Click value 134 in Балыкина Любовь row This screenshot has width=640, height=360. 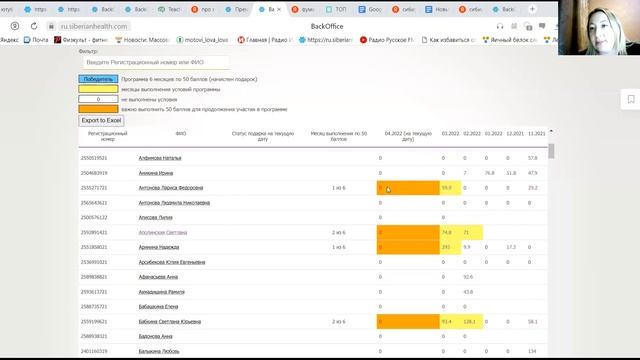(x=532, y=351)
